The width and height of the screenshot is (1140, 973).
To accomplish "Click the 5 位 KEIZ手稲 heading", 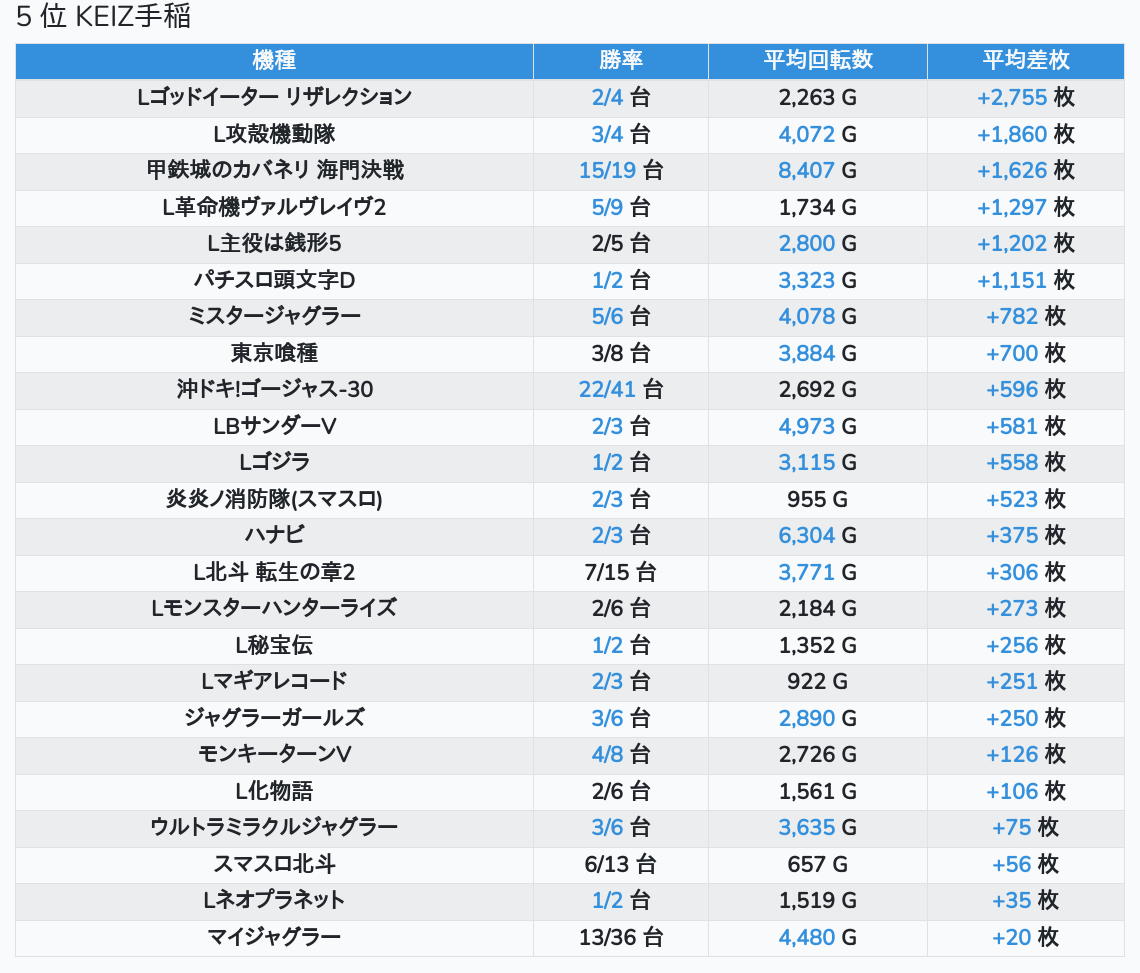I will tap(103, 17).
